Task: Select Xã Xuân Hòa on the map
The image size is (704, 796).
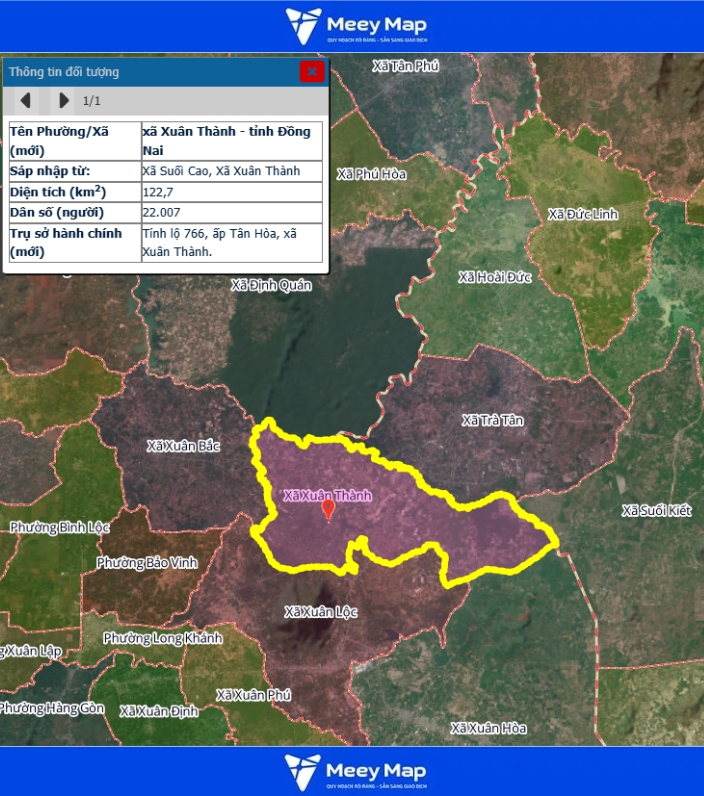Action: pos(488,728)
